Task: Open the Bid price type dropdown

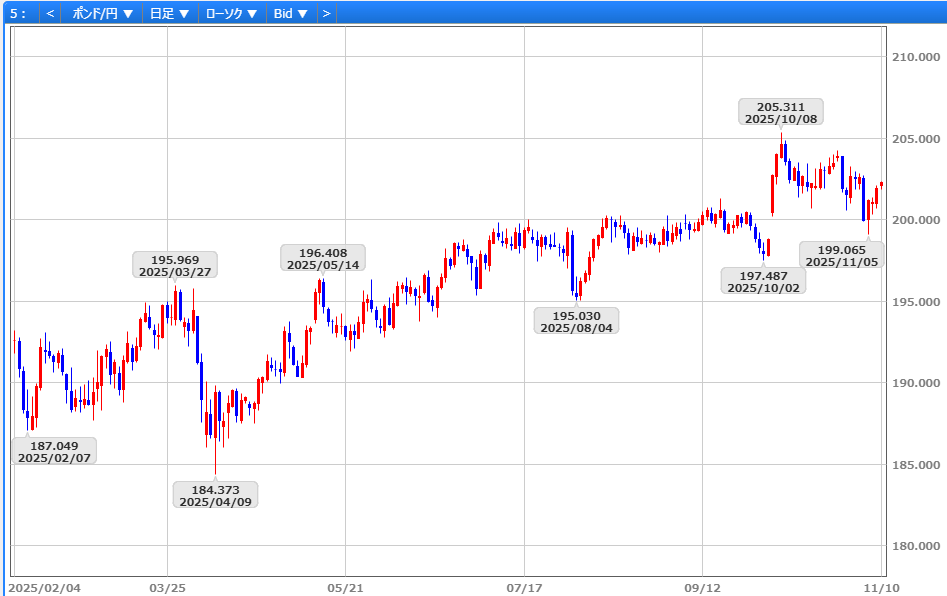Action: (290, 13)
